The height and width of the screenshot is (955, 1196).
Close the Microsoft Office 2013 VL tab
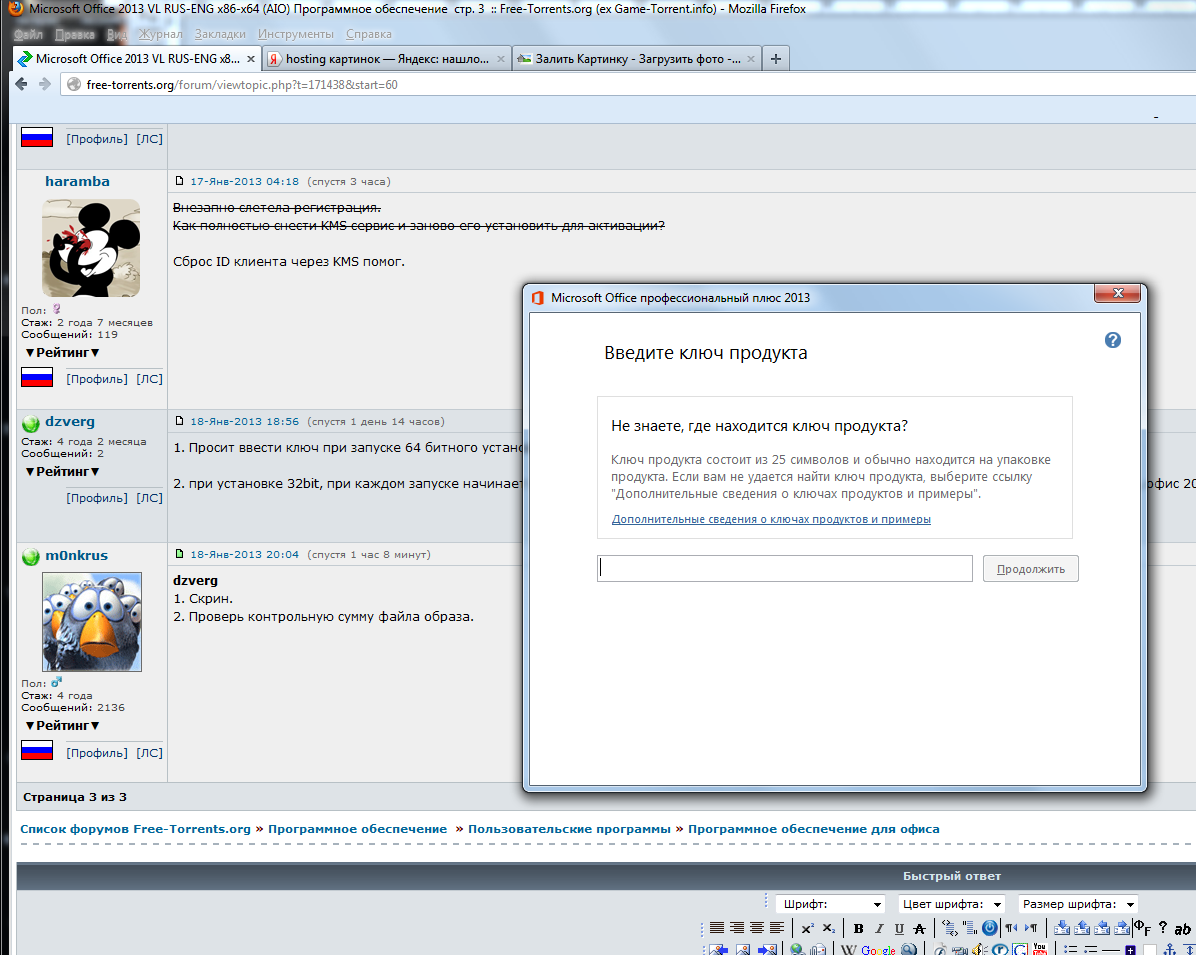tap(250, 59)
